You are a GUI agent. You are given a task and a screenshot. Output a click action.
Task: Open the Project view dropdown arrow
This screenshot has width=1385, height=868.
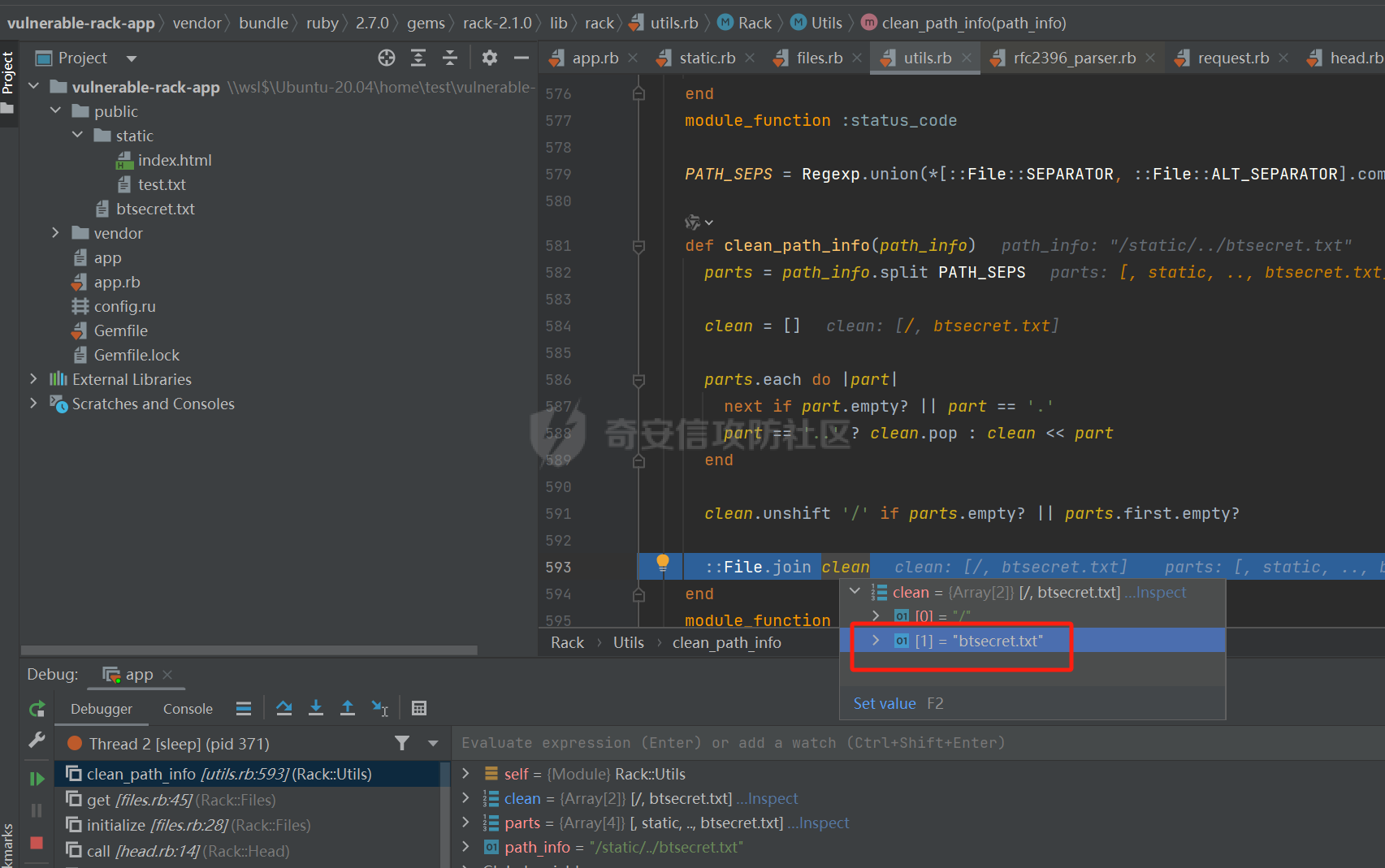coord(132,58)
